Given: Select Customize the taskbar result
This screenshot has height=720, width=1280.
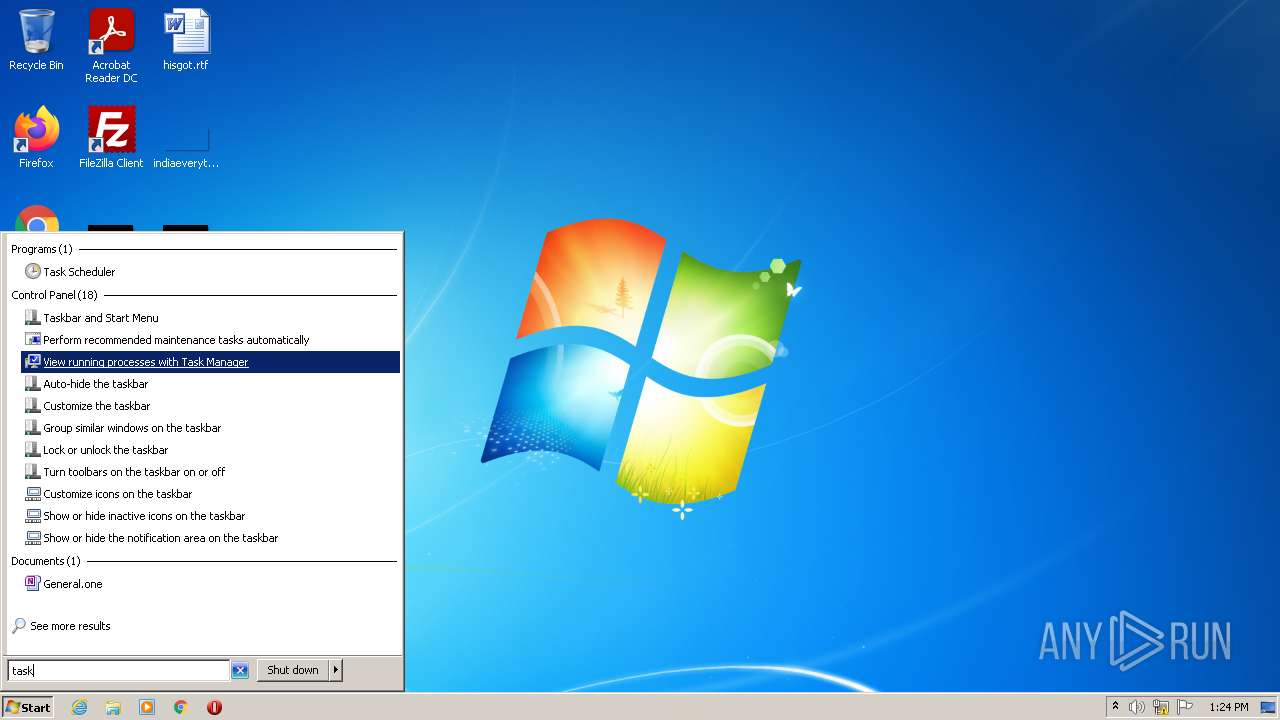Looking at the screenshot, I should (x=210, y=406).
